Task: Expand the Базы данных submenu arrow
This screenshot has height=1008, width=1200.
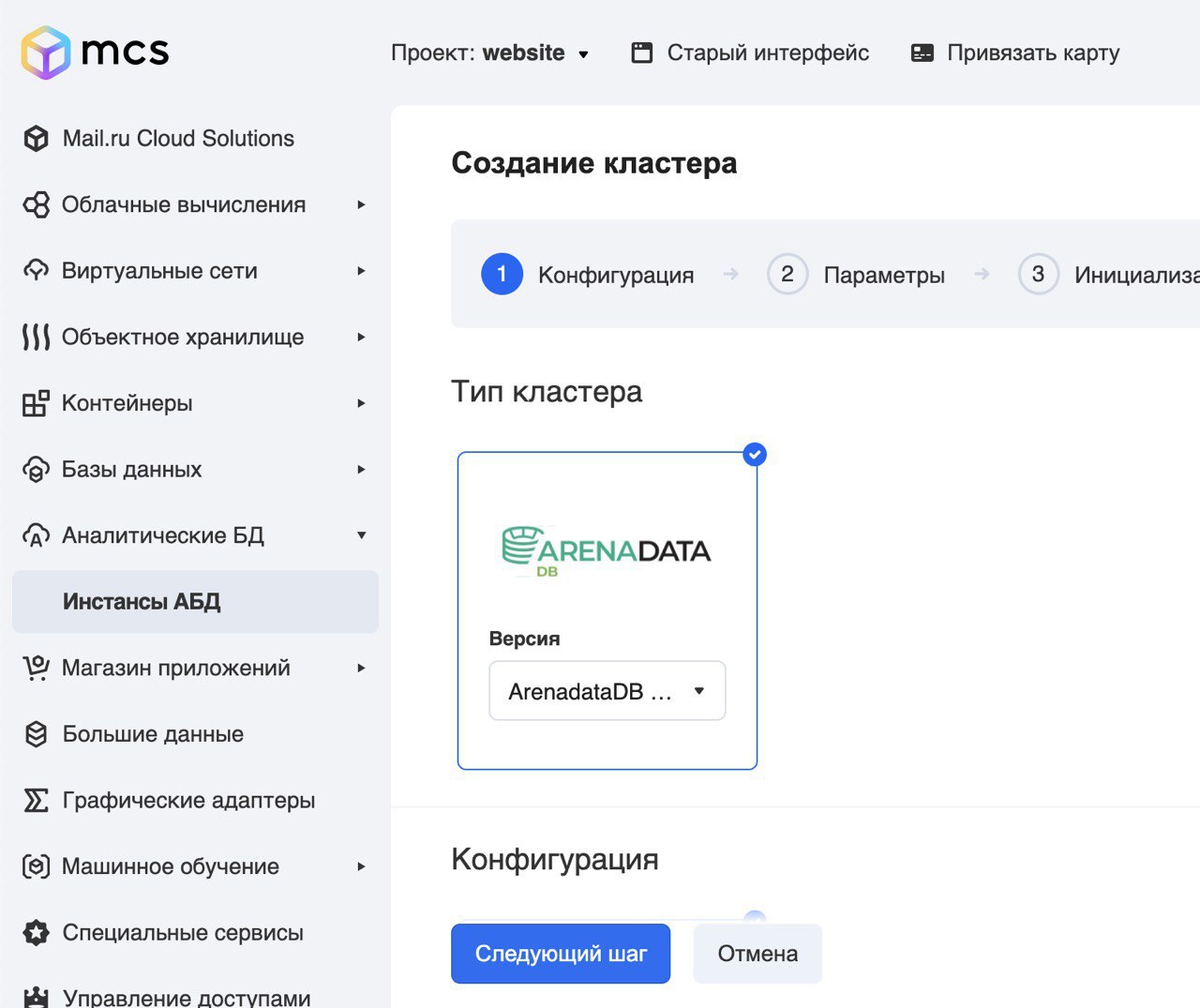Action: (361, 469)
